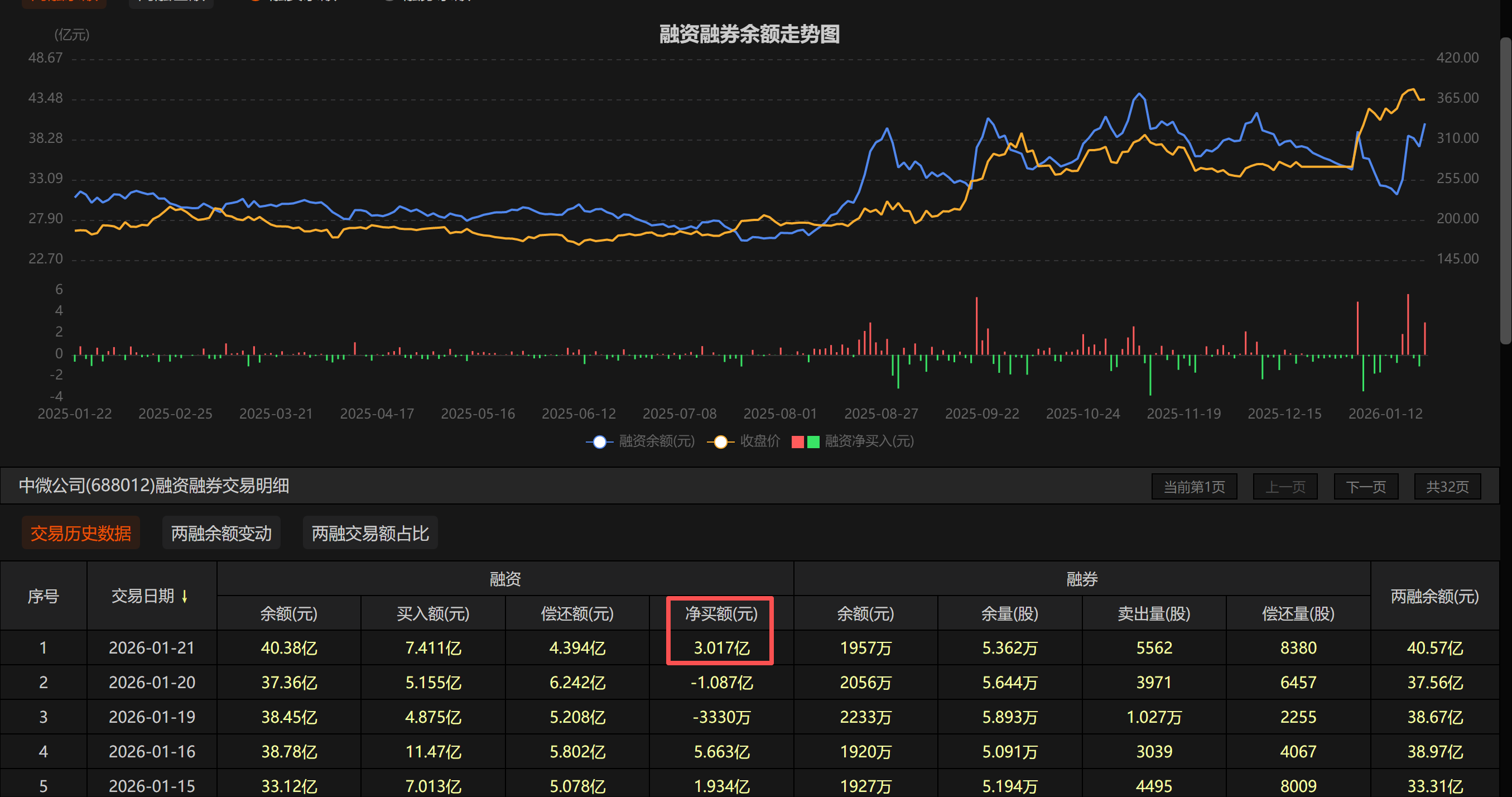Open the 两融交易额占比 tab
The height and width of the screenshot is (797, 1512).
(x=370, y=534)
